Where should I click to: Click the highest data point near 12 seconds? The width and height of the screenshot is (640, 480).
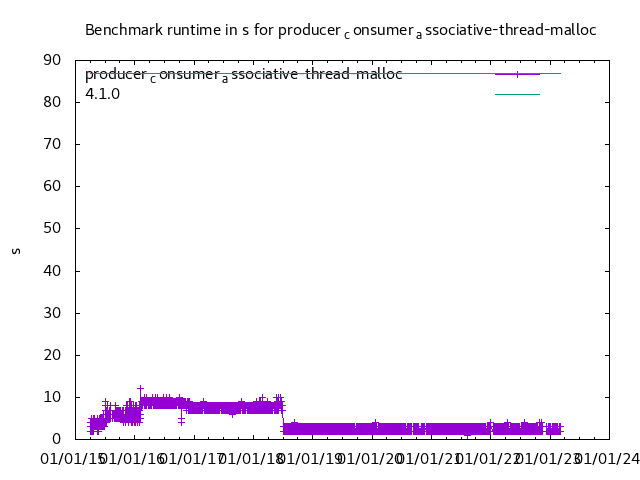point(140,389)
